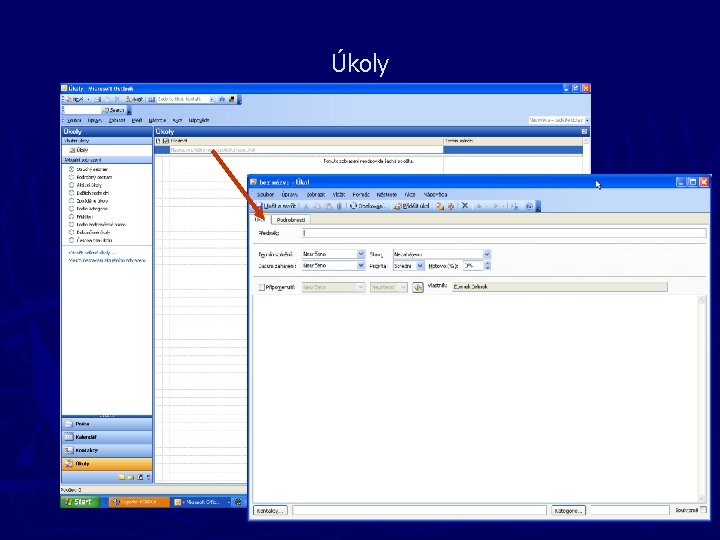
Task: Click Microsoft Office taskbar button
Action: (200, 502)
